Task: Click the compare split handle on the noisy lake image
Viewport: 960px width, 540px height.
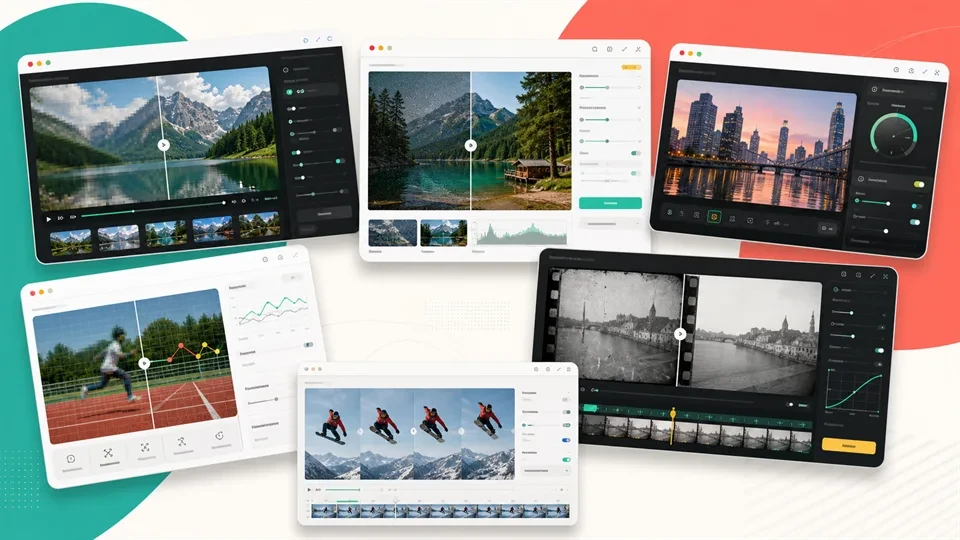Action: click(x=470, y=145)
